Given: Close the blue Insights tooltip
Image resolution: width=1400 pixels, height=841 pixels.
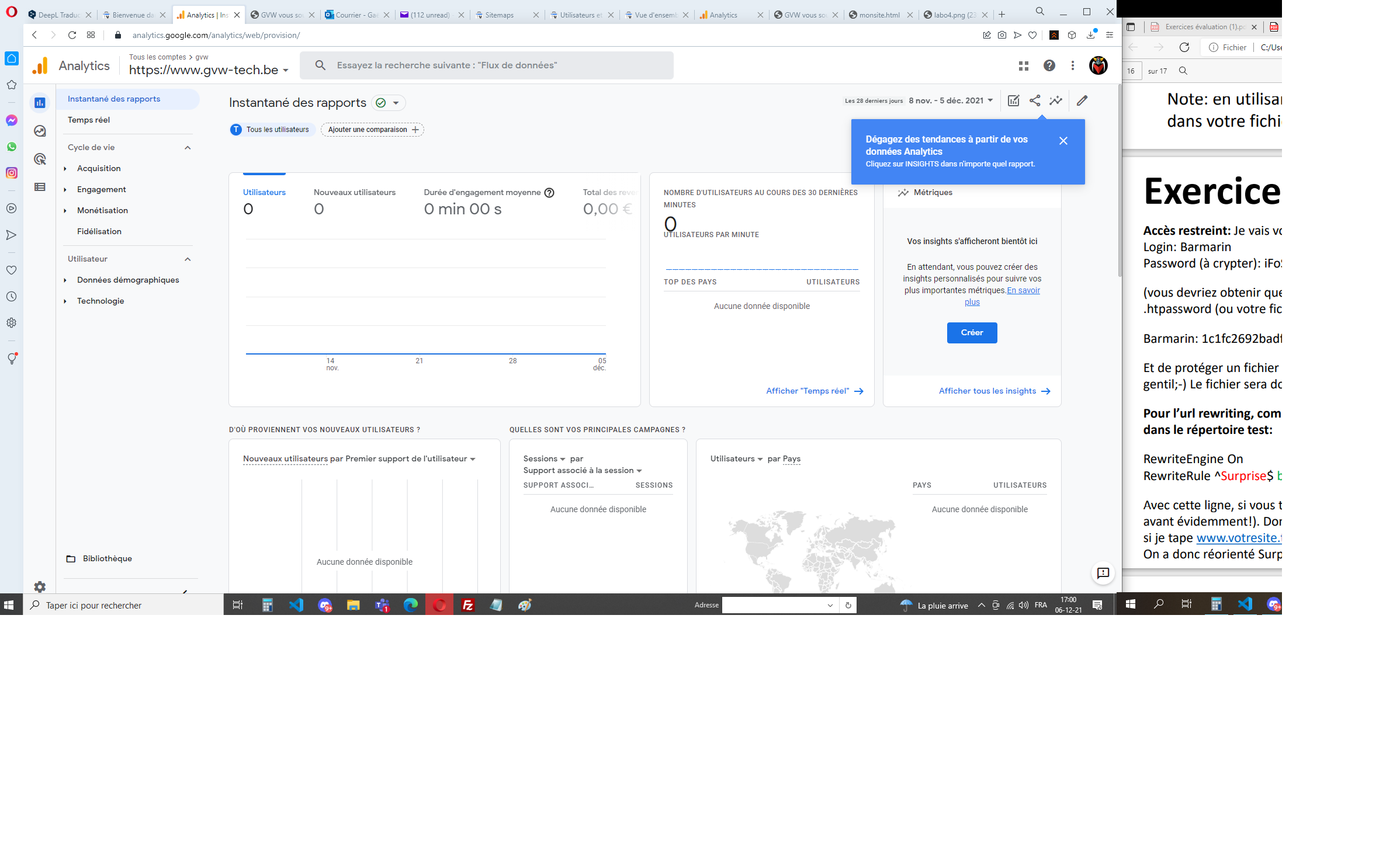Looking at the screenshot, I should pos(1063,141).
